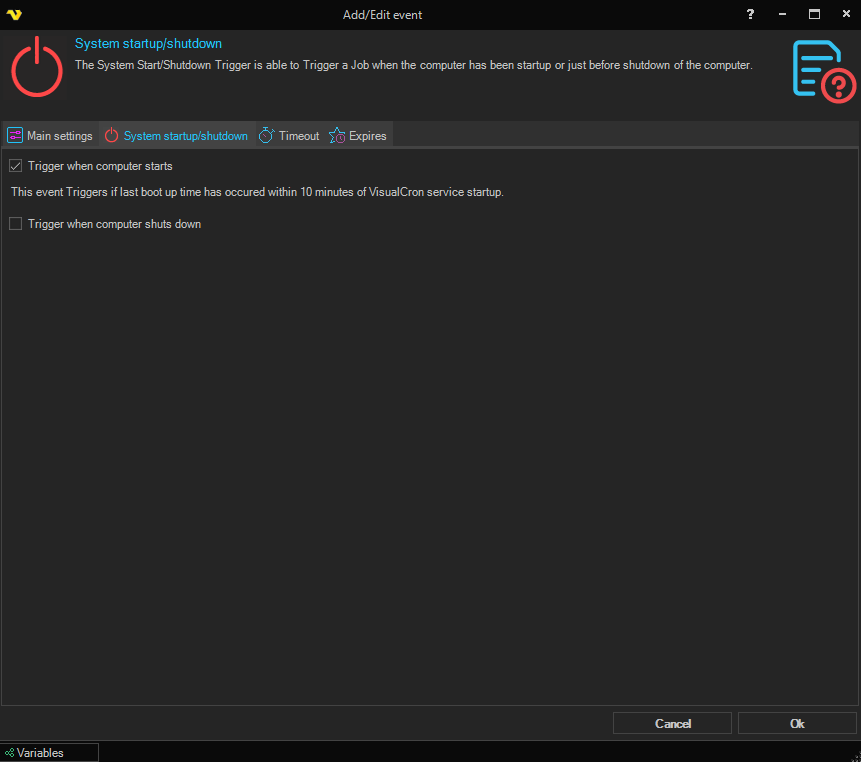Click the Cancel button

tap(672, 723)
